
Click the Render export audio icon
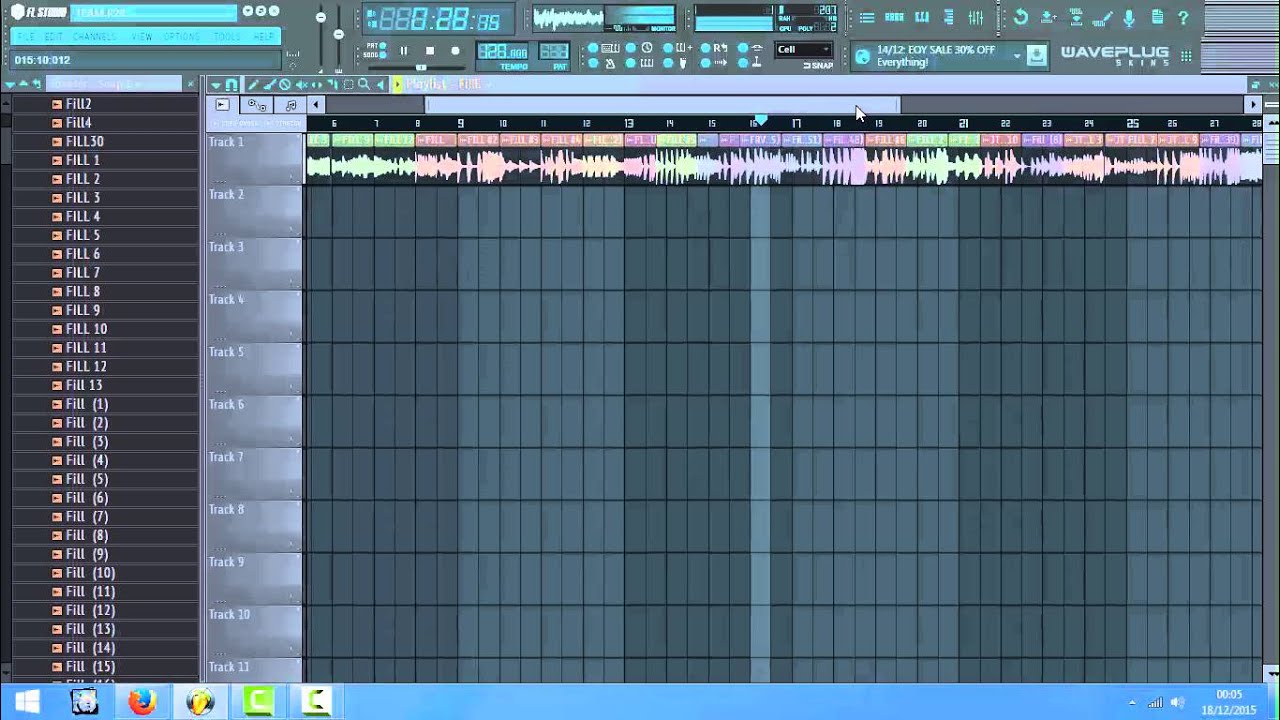point(1076,16)
